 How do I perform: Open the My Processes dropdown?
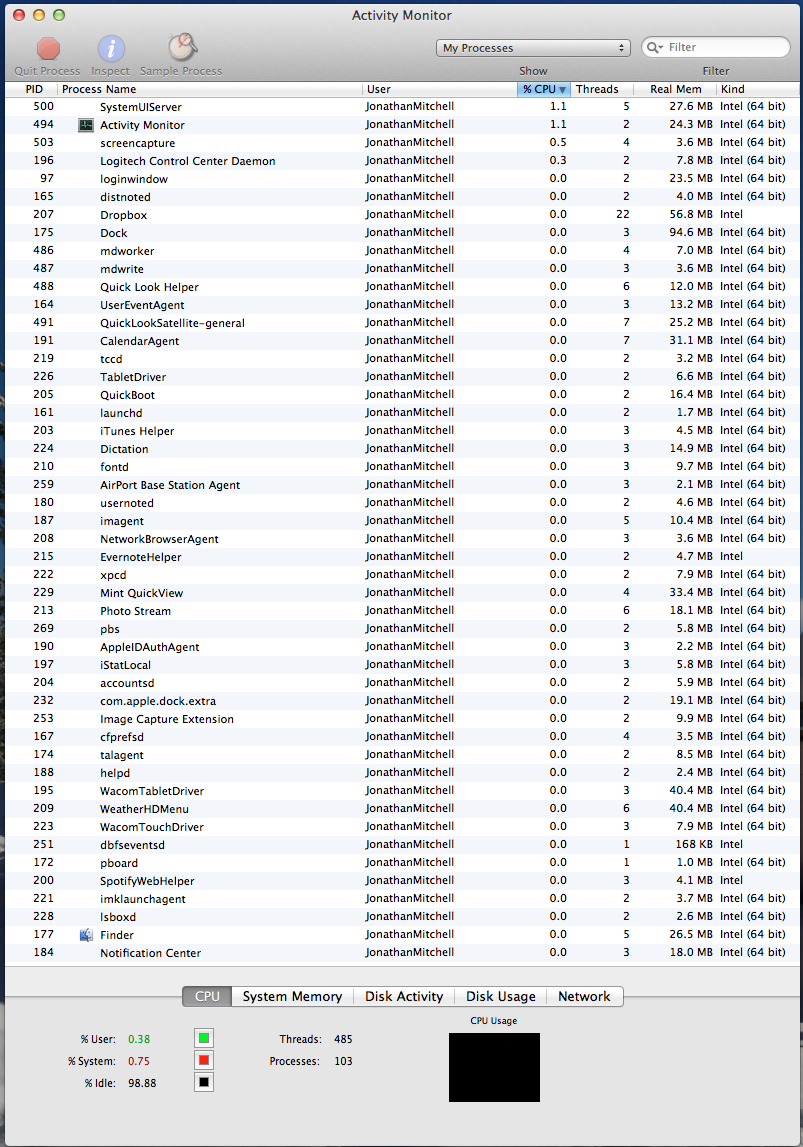[533, 48]
